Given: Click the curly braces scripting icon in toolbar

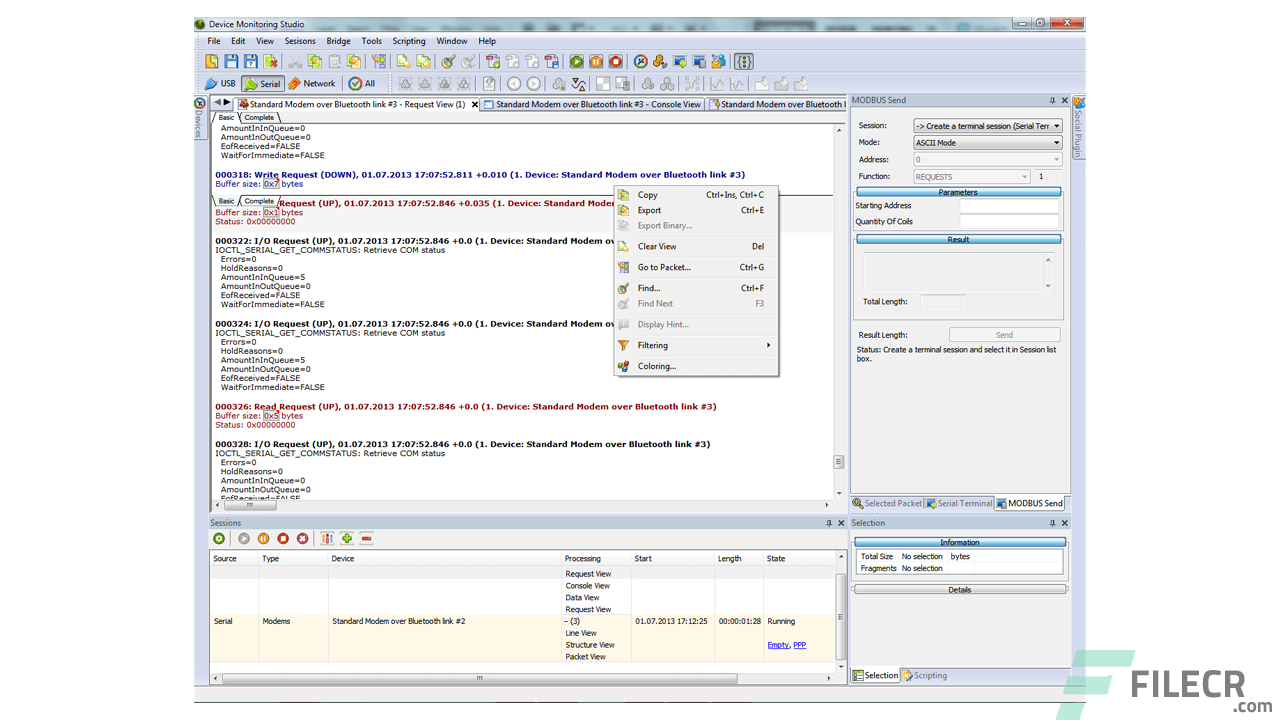Looking at the screenshot, I should tap(744, 62).
